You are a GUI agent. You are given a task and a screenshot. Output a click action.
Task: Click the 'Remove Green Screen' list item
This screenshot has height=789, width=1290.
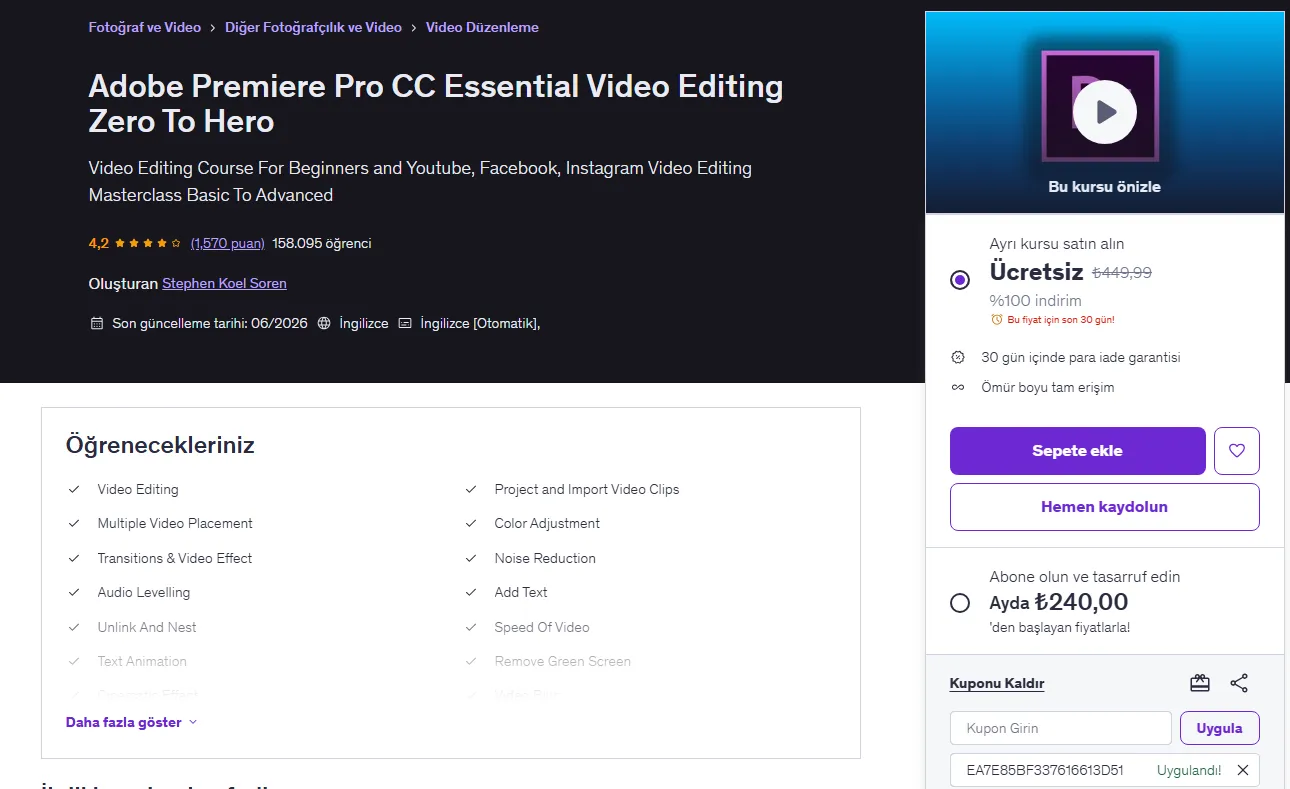[x=563, y=661]
